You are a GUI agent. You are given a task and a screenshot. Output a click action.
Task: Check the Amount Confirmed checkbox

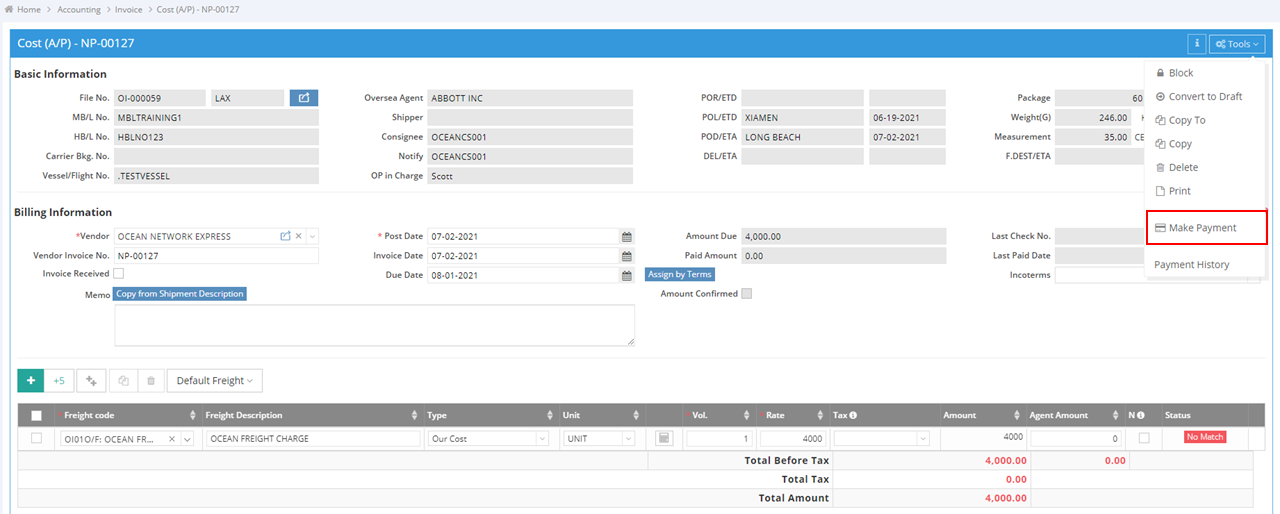(746, 294)
